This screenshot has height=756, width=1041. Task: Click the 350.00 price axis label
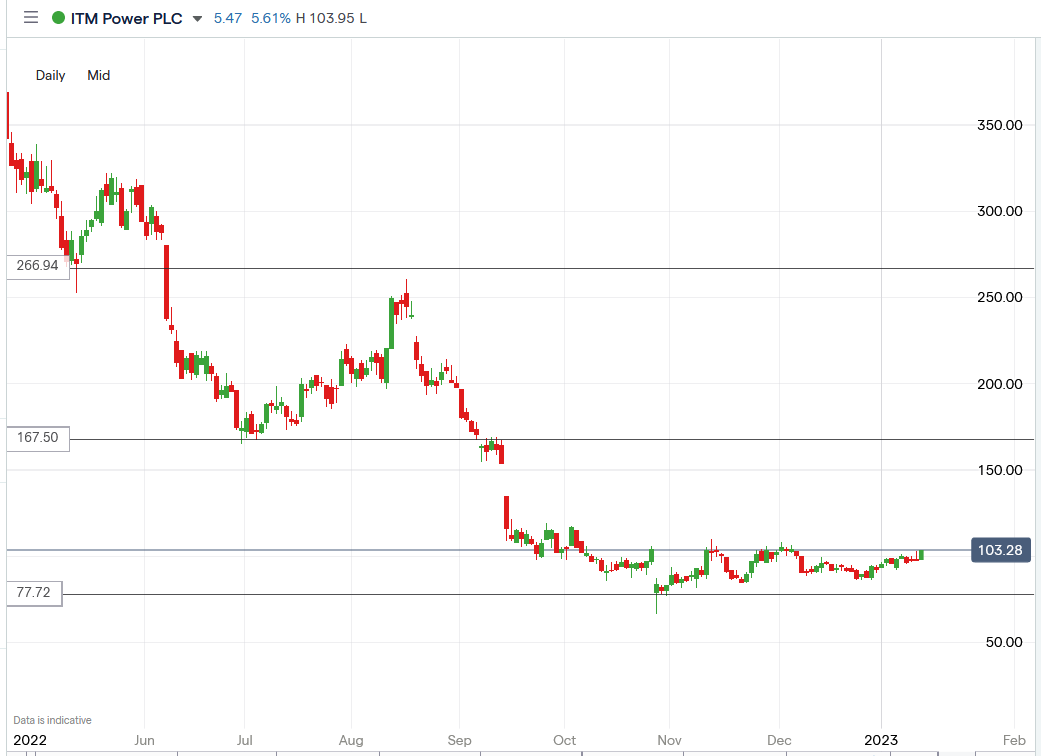tap(999, 125)
